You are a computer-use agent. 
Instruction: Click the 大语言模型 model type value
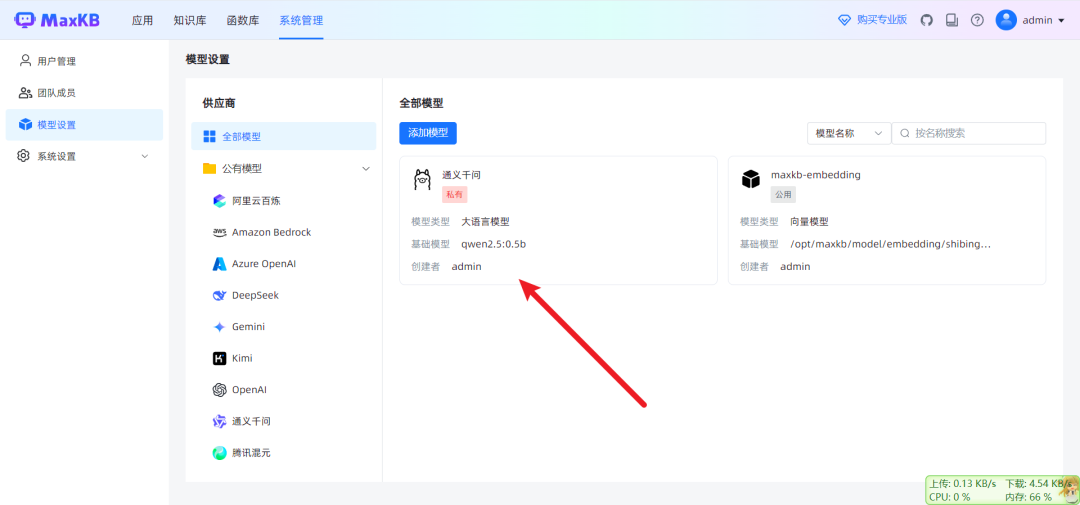486,222
